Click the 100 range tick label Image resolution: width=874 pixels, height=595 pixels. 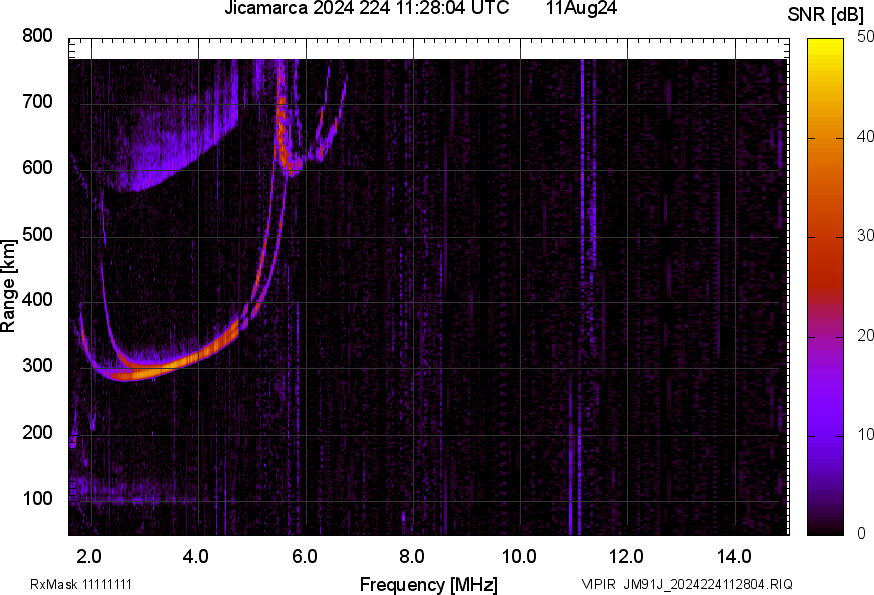pos(38,498)
